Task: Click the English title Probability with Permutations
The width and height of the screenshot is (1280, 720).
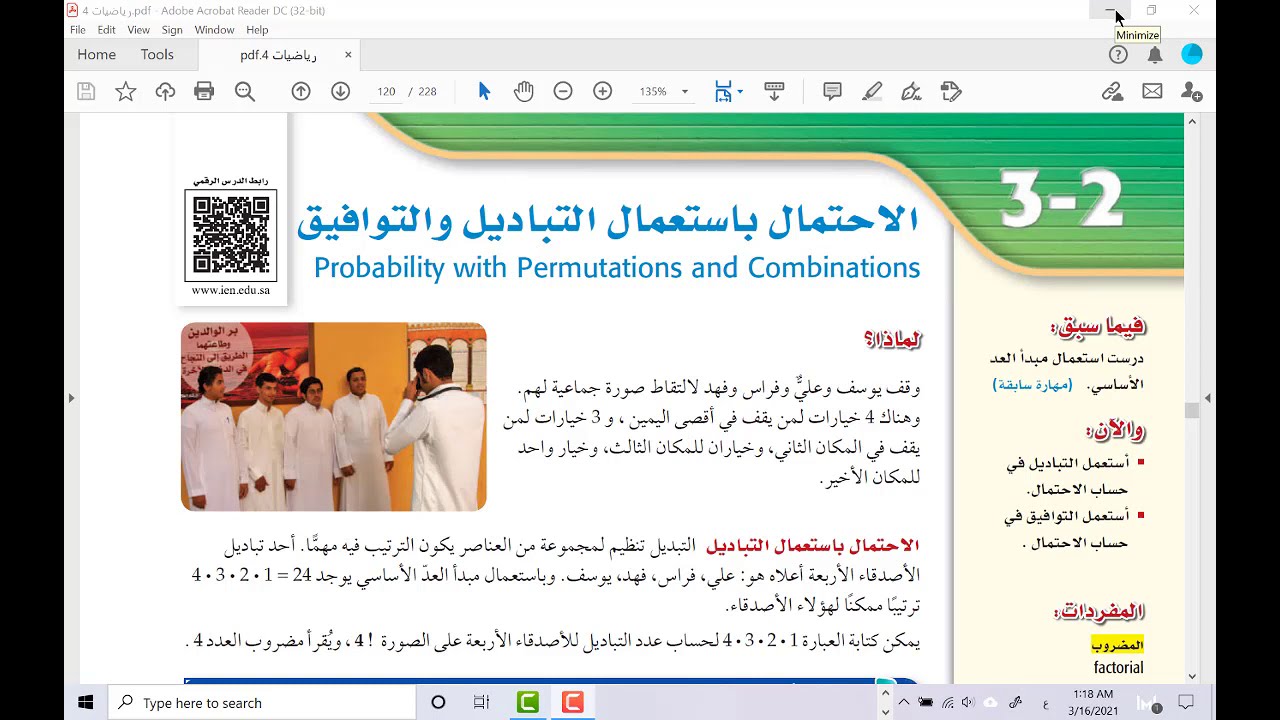Action: point(617,267)
